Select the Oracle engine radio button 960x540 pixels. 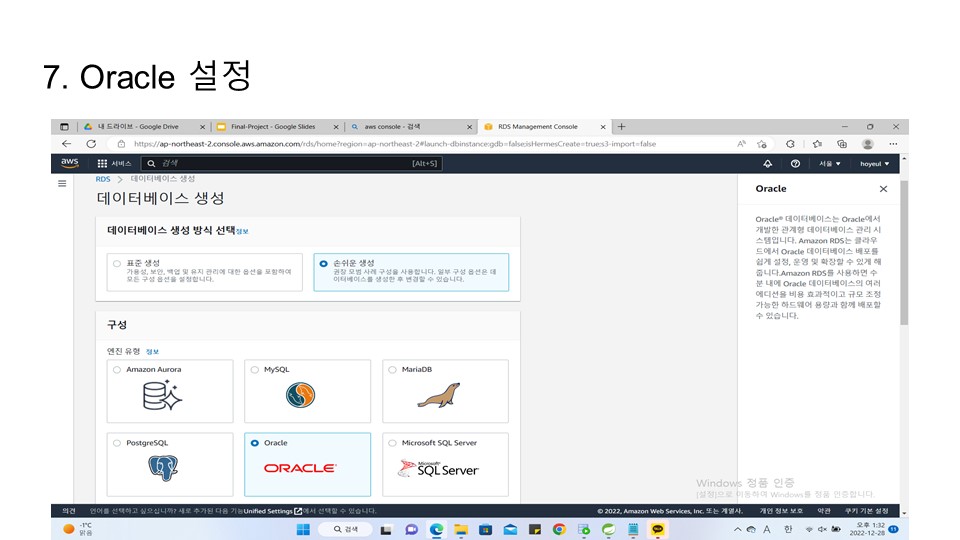(x=255, y=443)
